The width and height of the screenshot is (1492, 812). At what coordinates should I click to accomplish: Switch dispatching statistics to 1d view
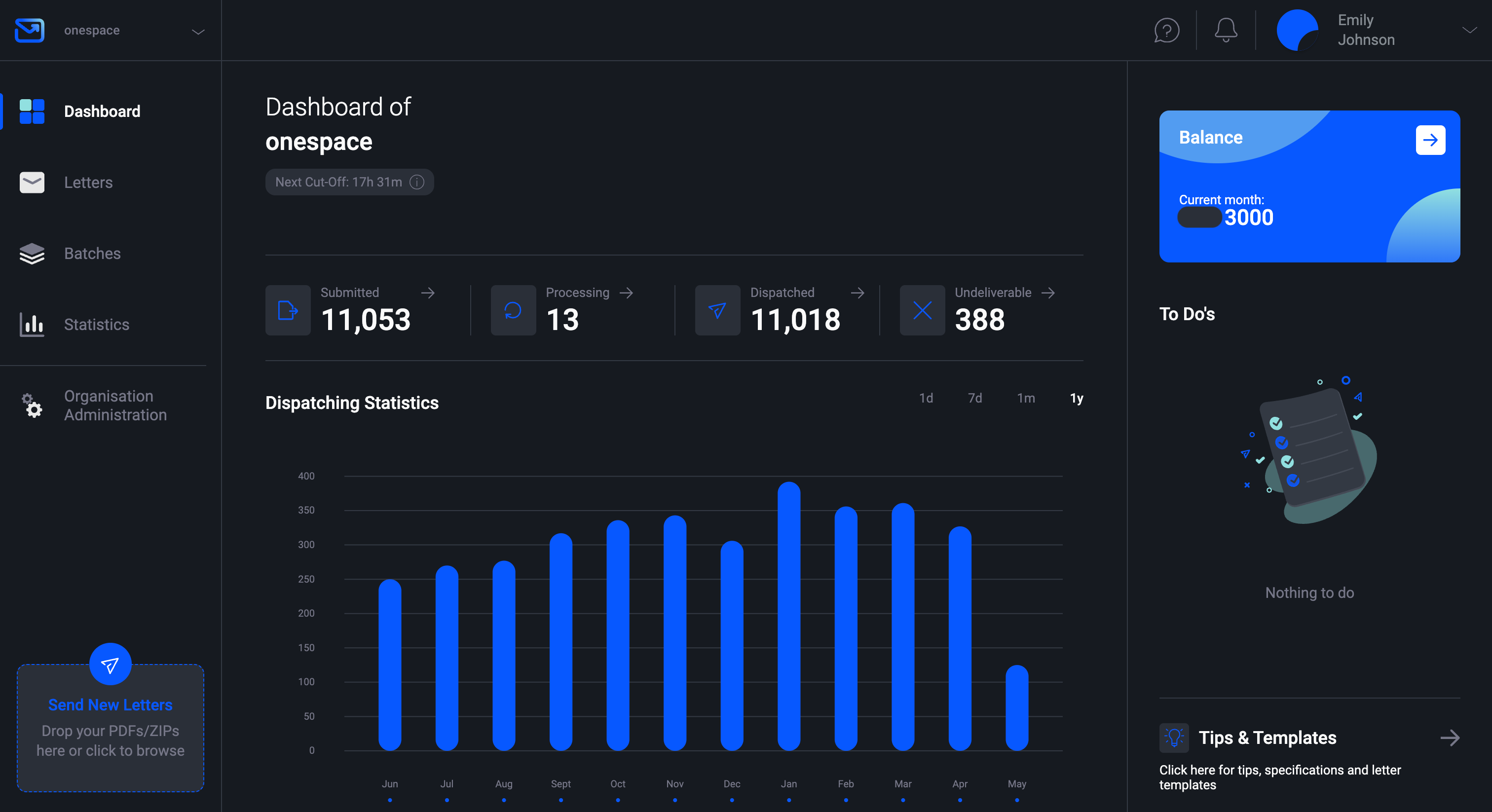tap(926, 398)
